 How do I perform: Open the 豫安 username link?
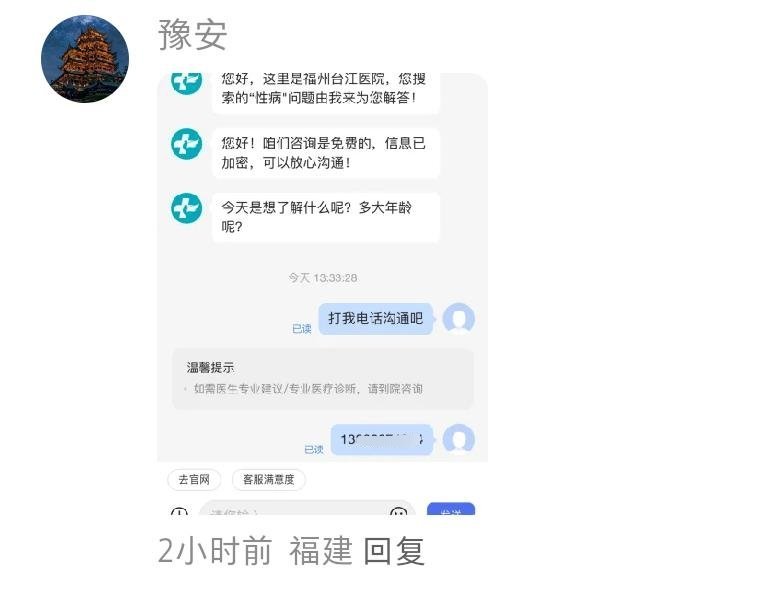coord(193,34)
